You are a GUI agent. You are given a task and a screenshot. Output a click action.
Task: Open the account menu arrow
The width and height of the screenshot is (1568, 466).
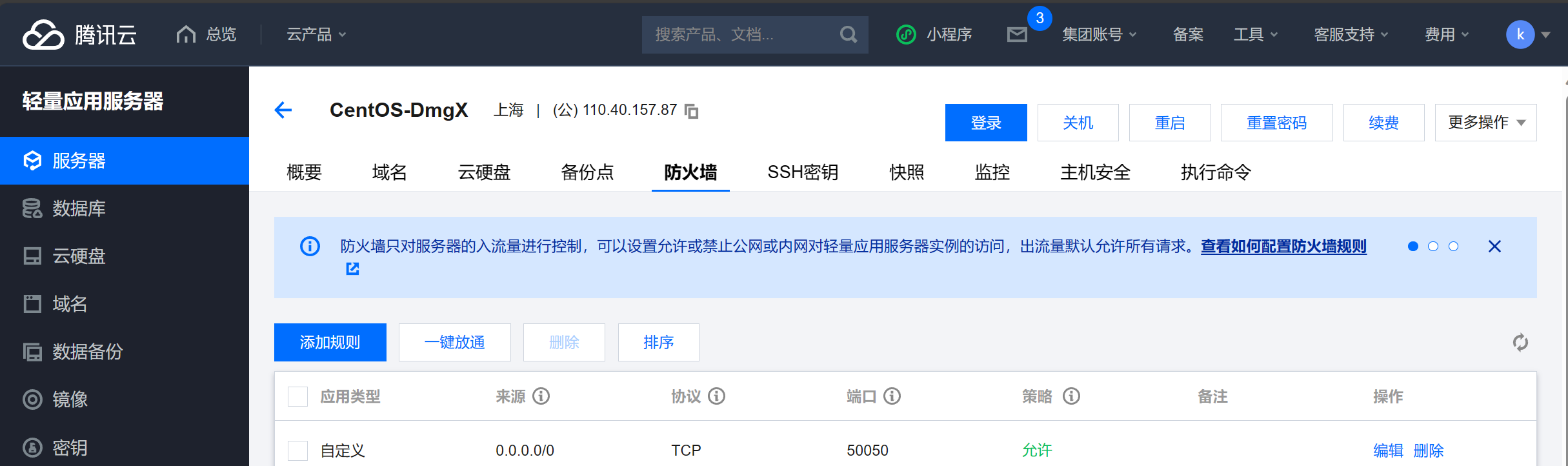[x=1546, y=35]
